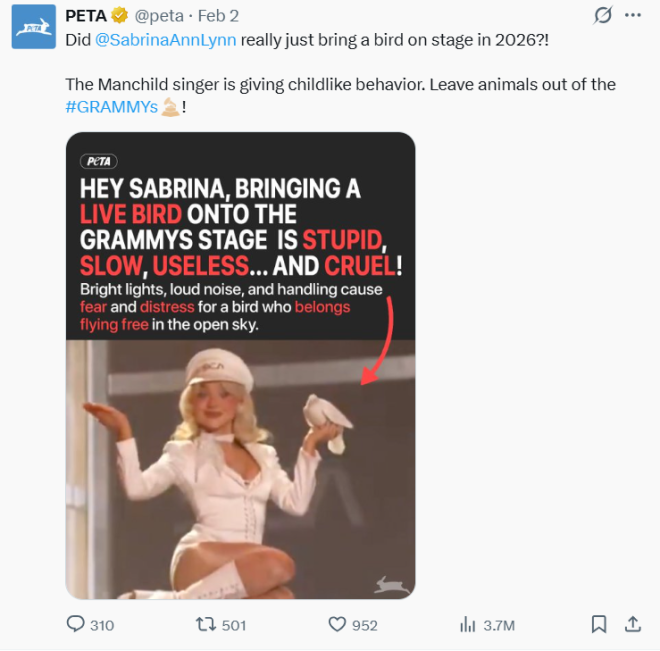Click the gramophone emoji after #GRAMMYs
Screen dimensions: 660x651
click(x=170, y=106)
